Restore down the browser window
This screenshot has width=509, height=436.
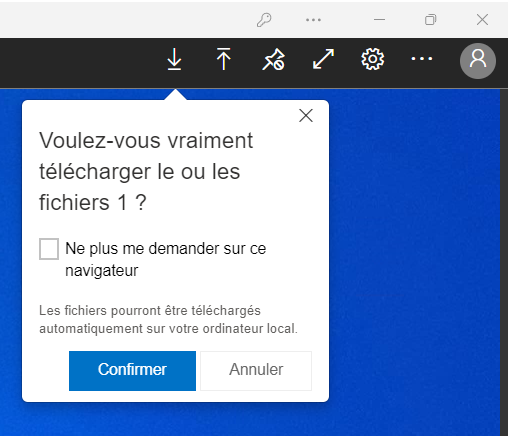(430, 20)
